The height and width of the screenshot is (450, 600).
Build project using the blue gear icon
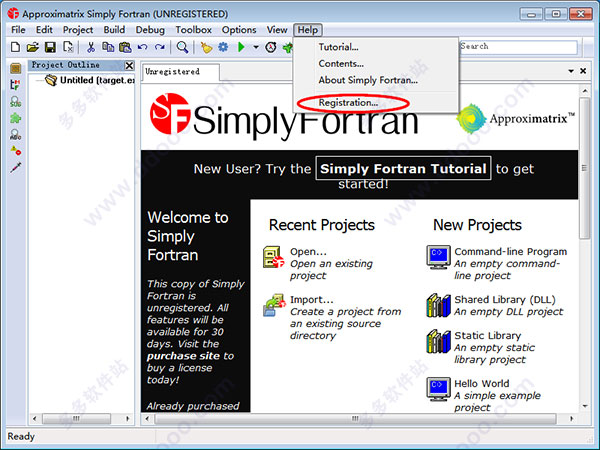coord(223,47)
